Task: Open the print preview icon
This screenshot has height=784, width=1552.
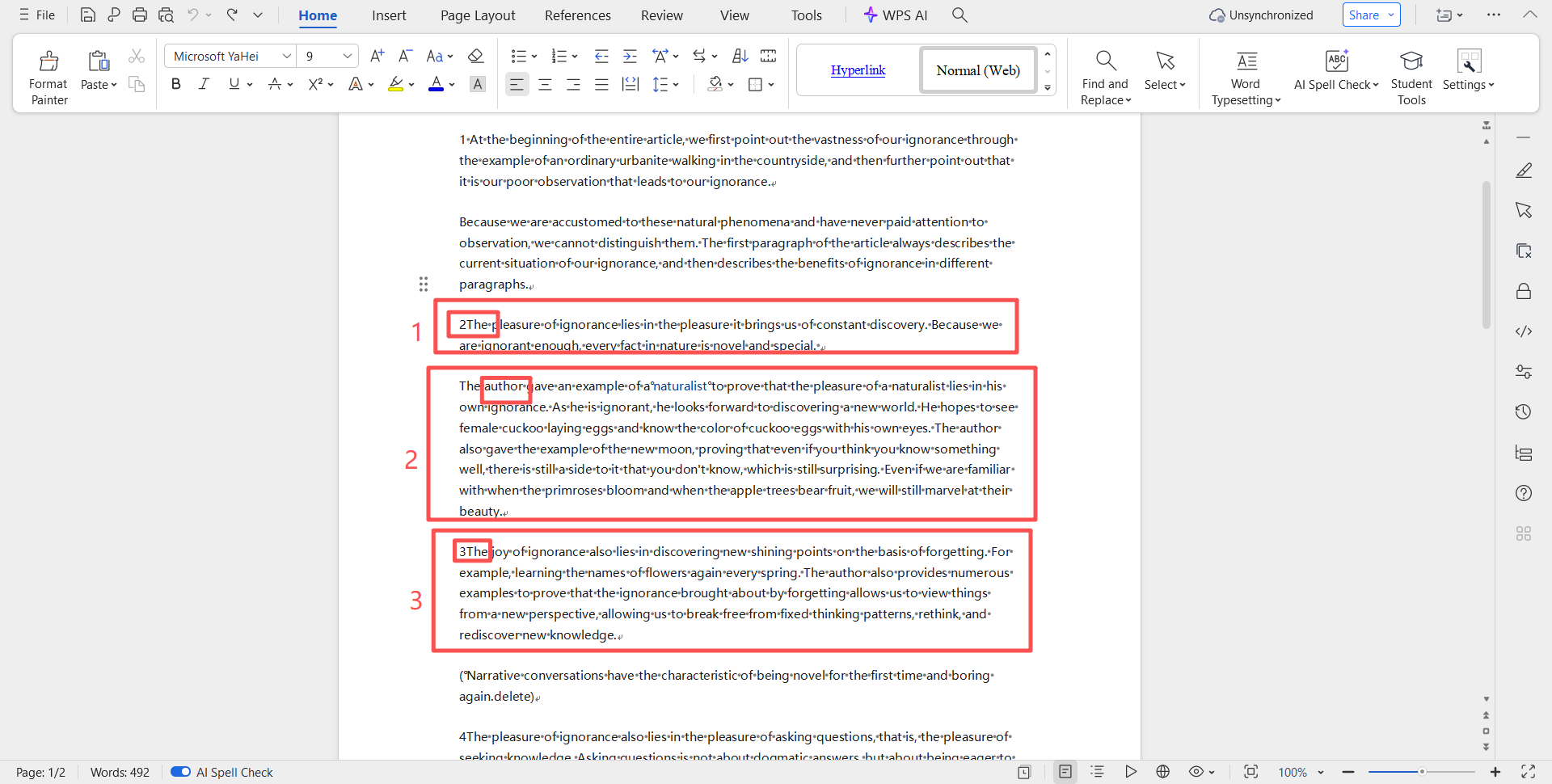Action: click(166, 15)
